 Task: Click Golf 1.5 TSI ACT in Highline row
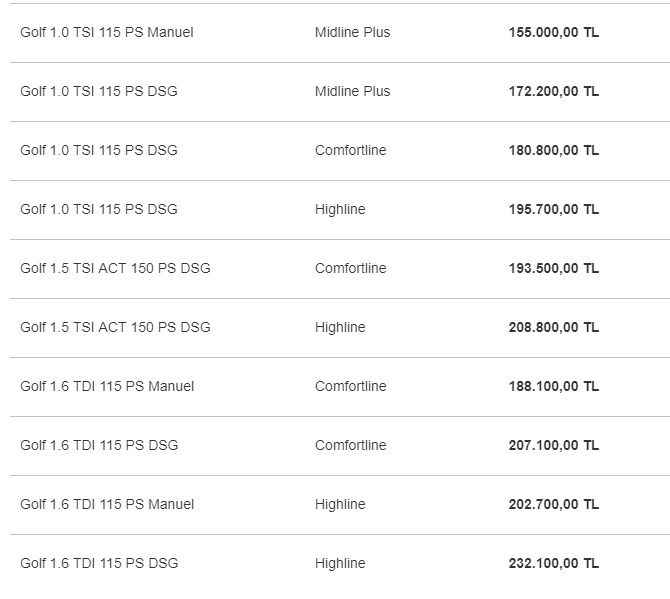click(x=115, y=327)
